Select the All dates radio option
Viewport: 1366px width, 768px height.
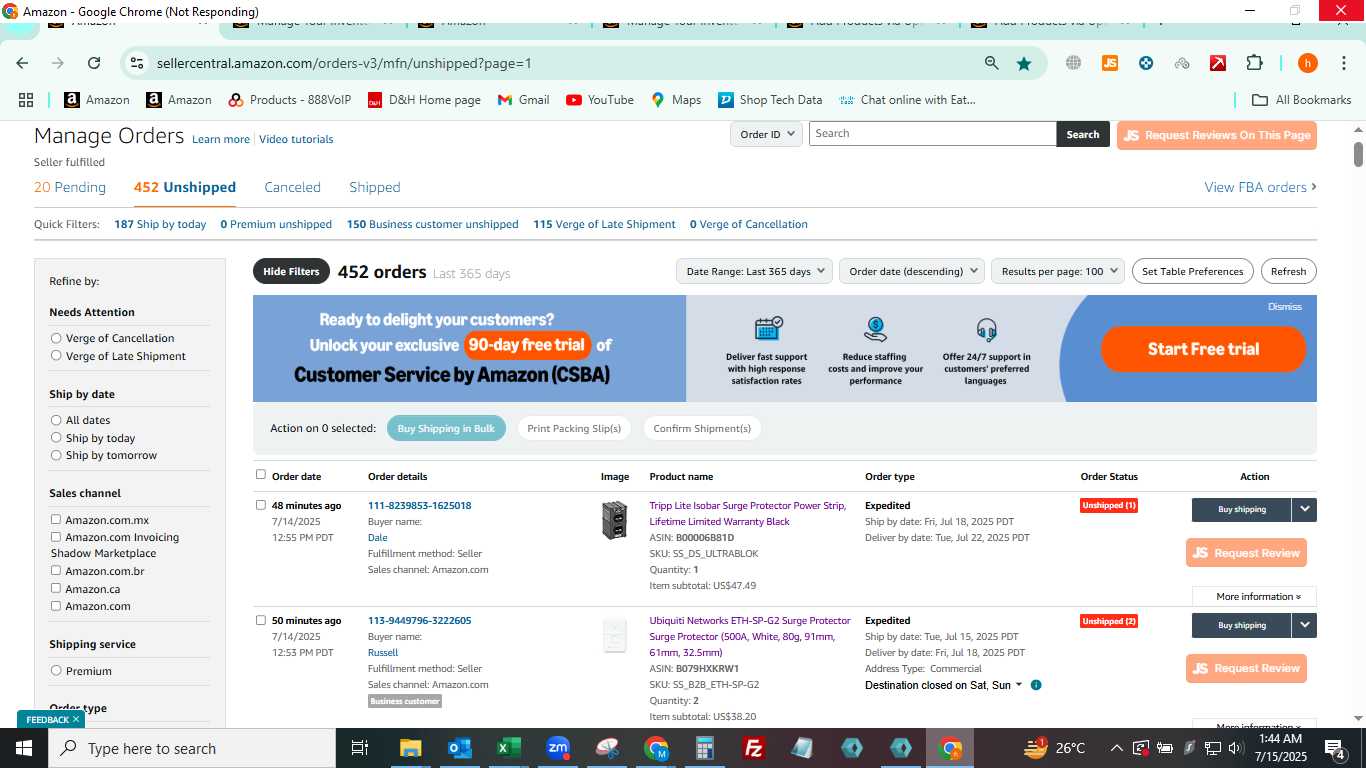tap(56, 420)
